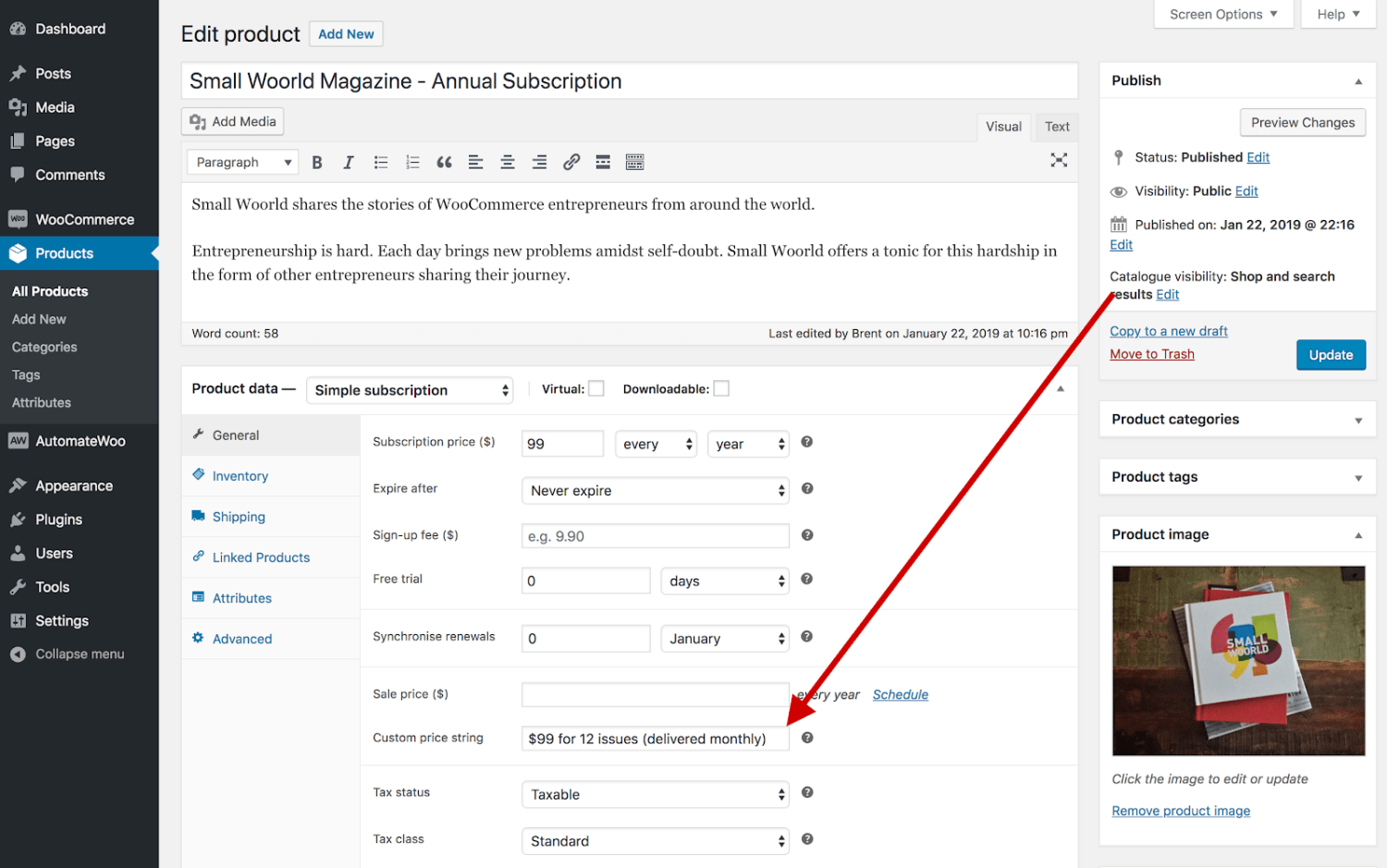Switch to the Text editor tab
This screenshot has width=1387, height=868.
tap(1056, 127)
